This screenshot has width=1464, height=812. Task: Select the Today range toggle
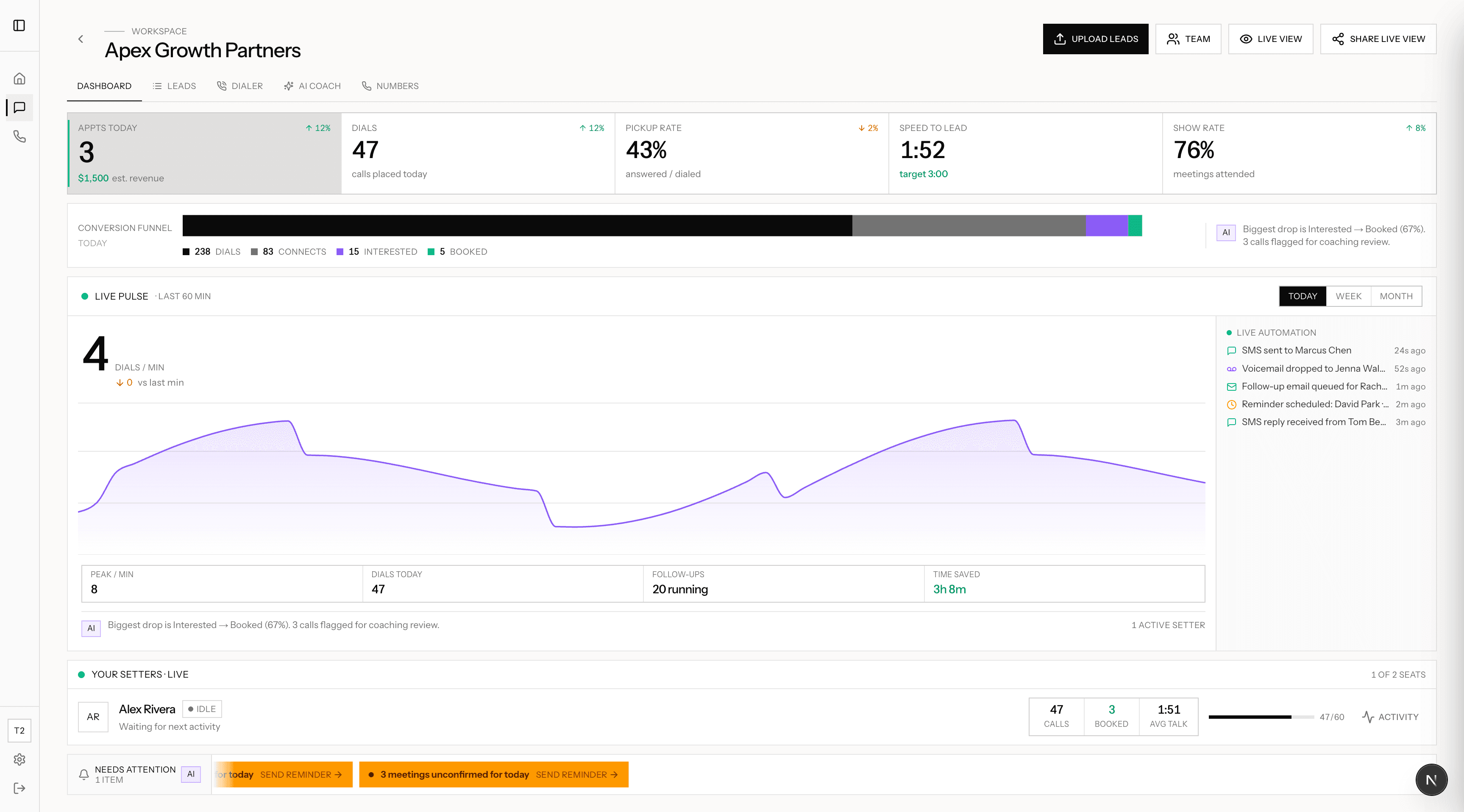[x=1303, y=296]
